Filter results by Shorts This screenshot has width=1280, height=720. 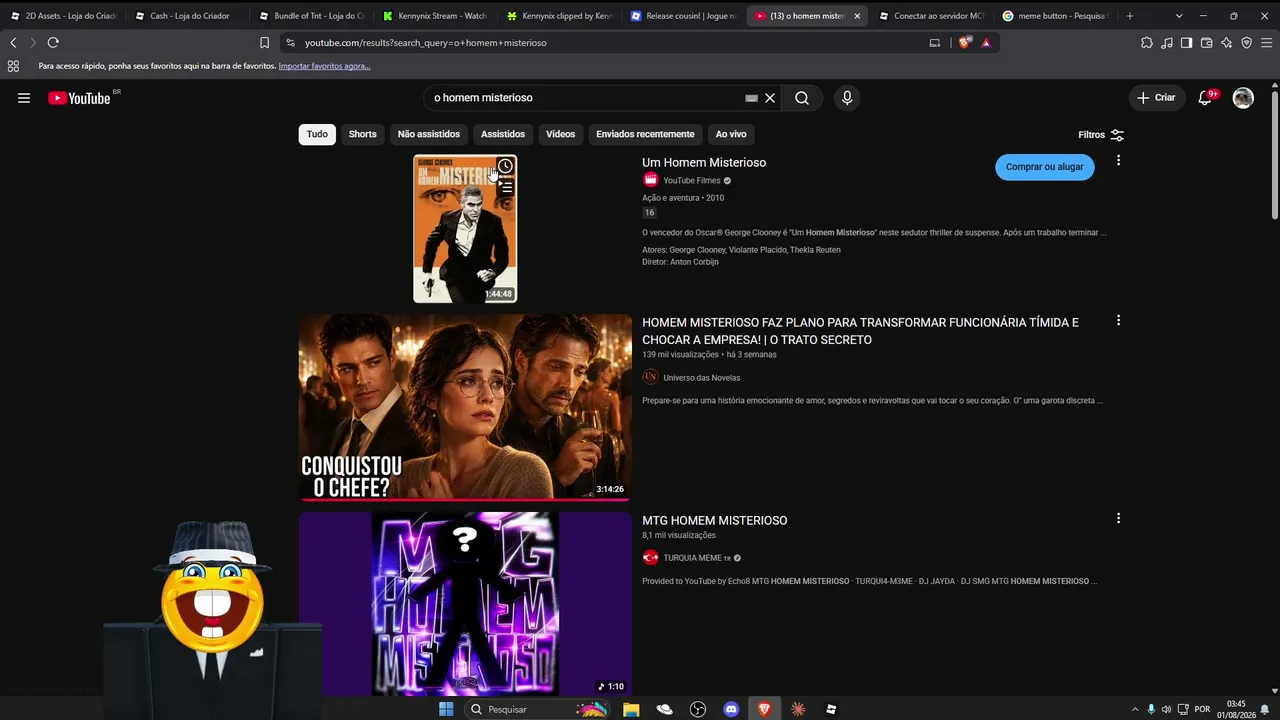coord(363,134)
